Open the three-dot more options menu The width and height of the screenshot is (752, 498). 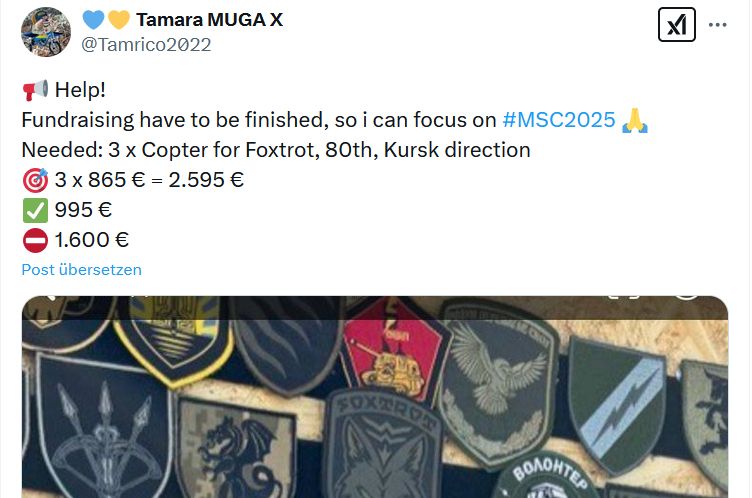(x=717, y=24)
